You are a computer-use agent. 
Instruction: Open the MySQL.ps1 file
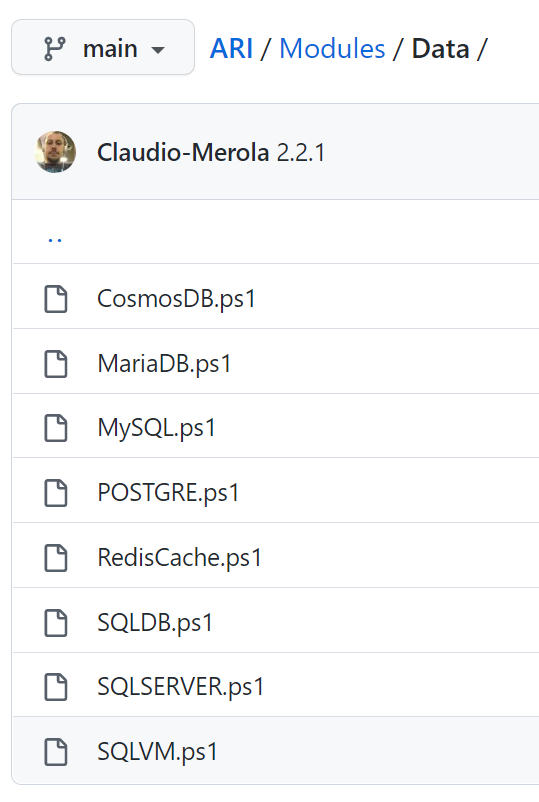[x=156, y=428]
